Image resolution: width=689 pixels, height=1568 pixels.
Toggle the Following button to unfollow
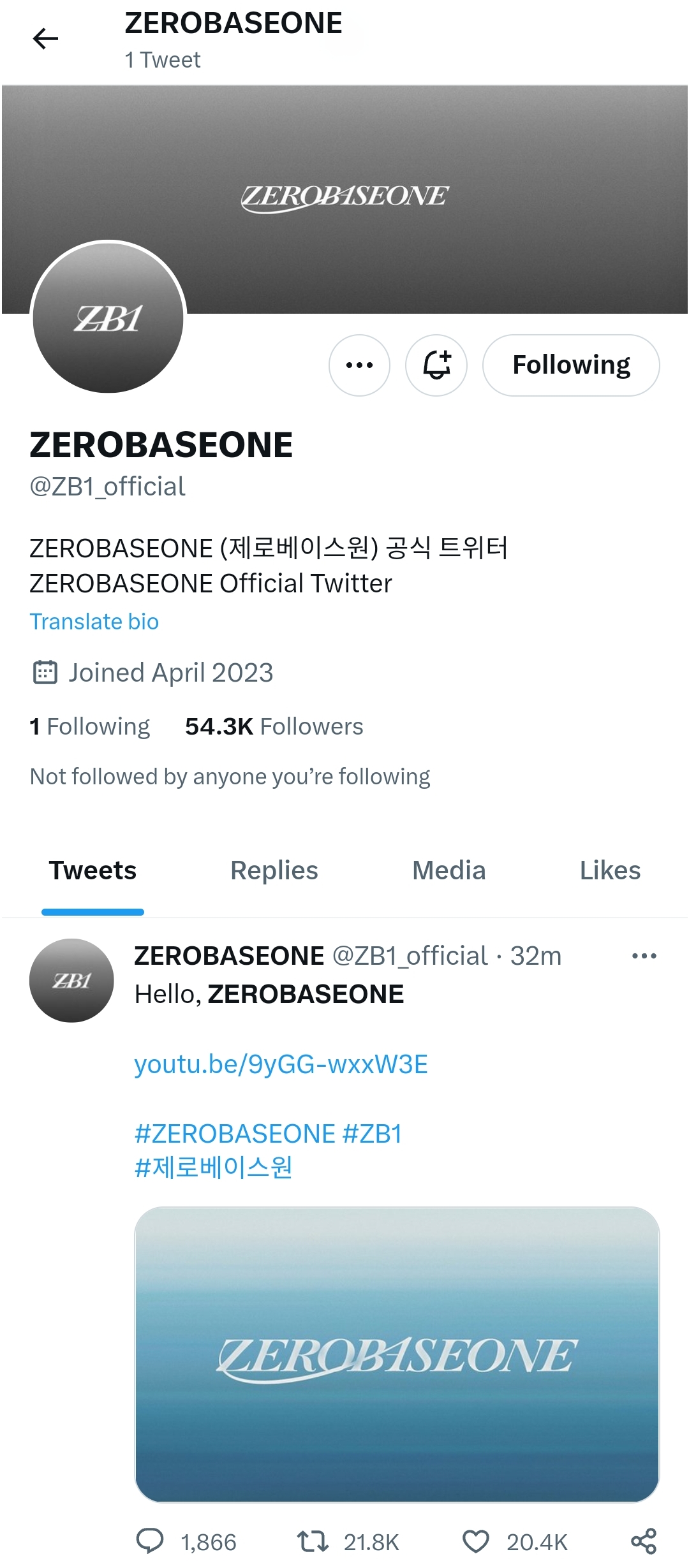click(x=571, y=365)
